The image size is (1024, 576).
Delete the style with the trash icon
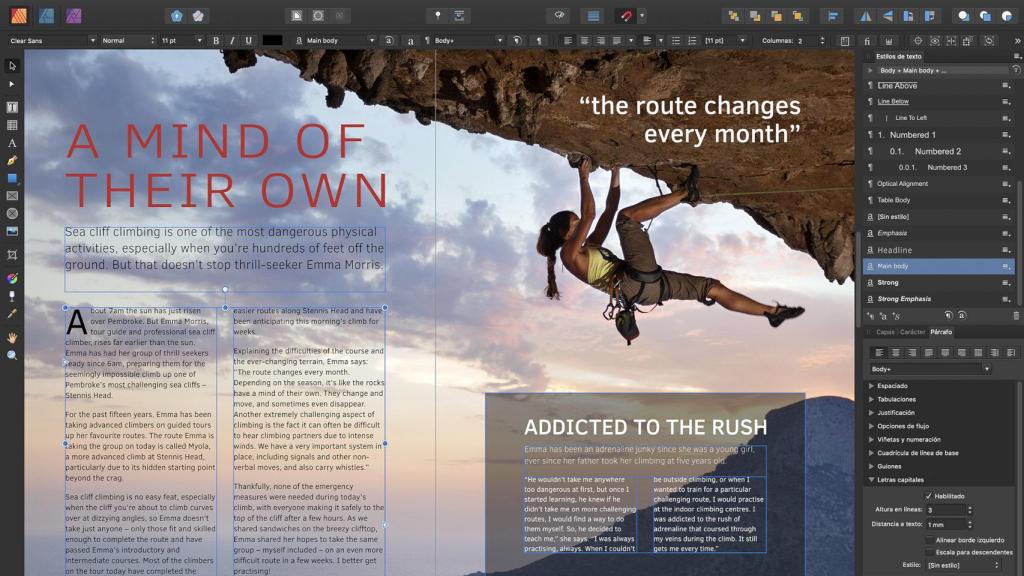1016,316
